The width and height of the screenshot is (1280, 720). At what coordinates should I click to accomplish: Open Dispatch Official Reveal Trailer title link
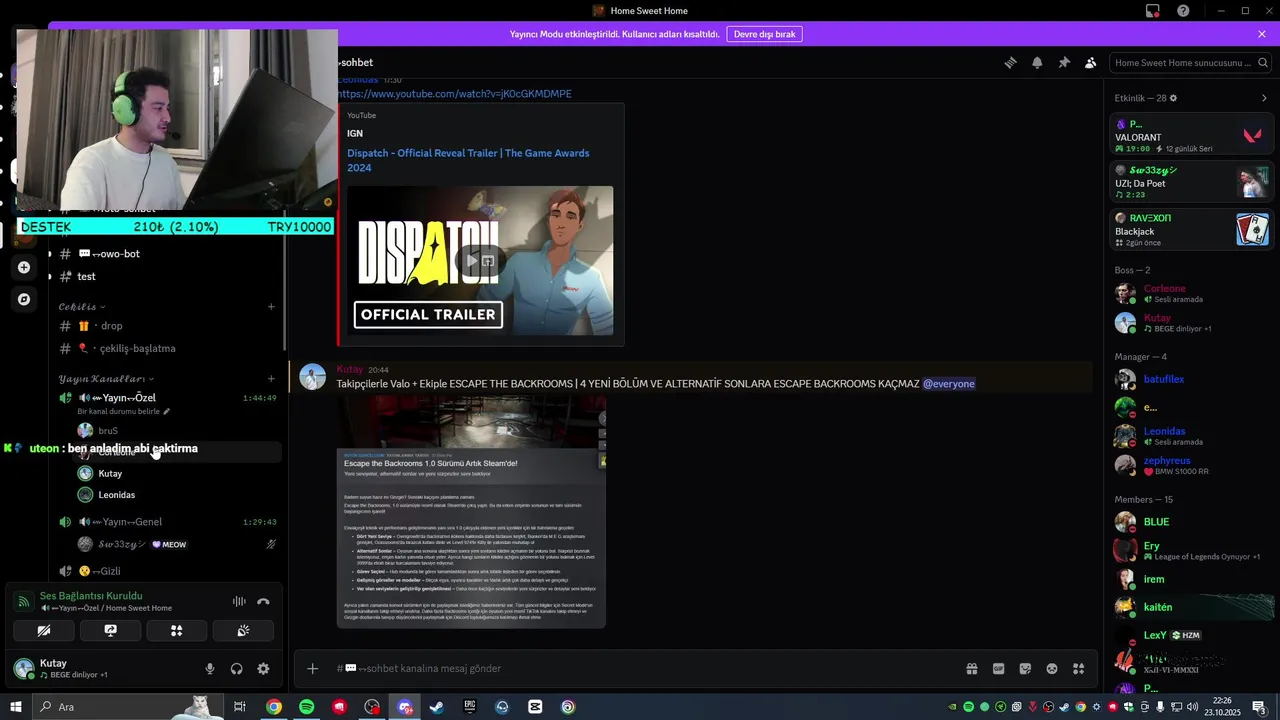tap(468, 160)
